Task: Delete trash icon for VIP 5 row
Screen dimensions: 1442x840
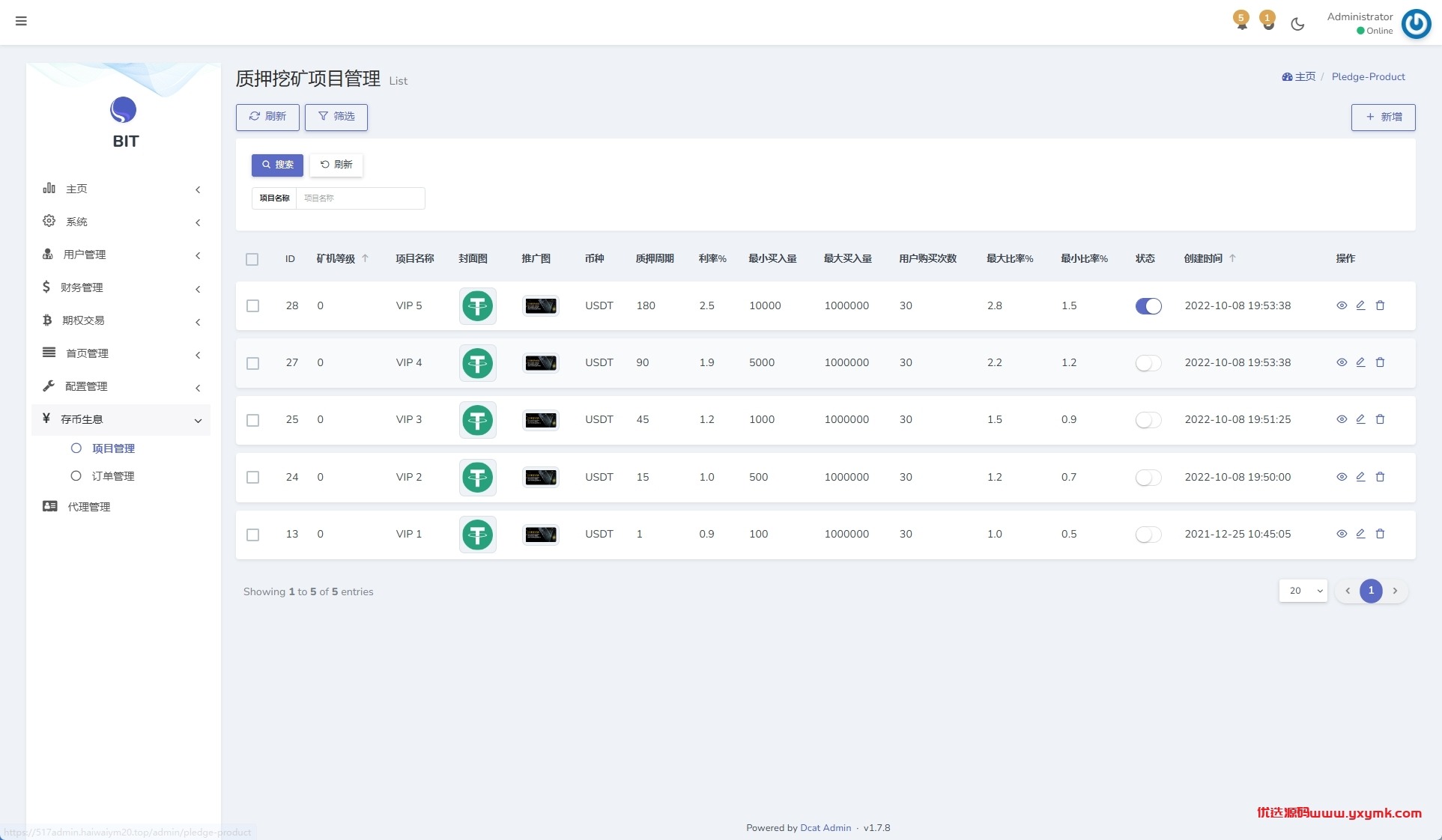Action: point(1380,305)
